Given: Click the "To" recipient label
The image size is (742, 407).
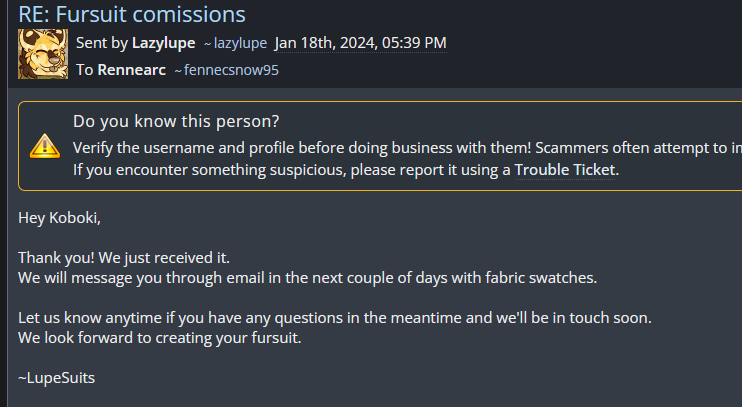Looking at the screenshot, I should (84, 70).
